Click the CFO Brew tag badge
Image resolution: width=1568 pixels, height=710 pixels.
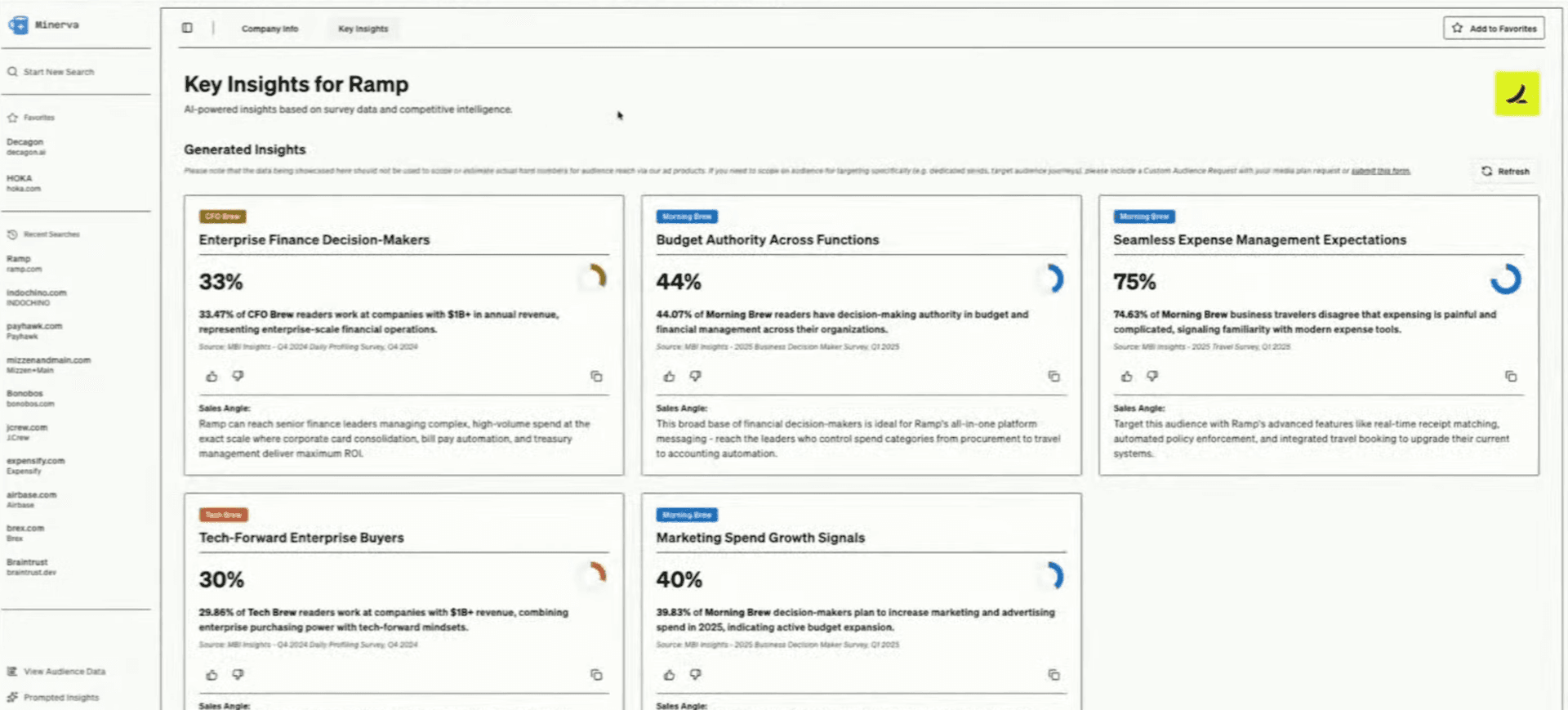pos(222,217)
